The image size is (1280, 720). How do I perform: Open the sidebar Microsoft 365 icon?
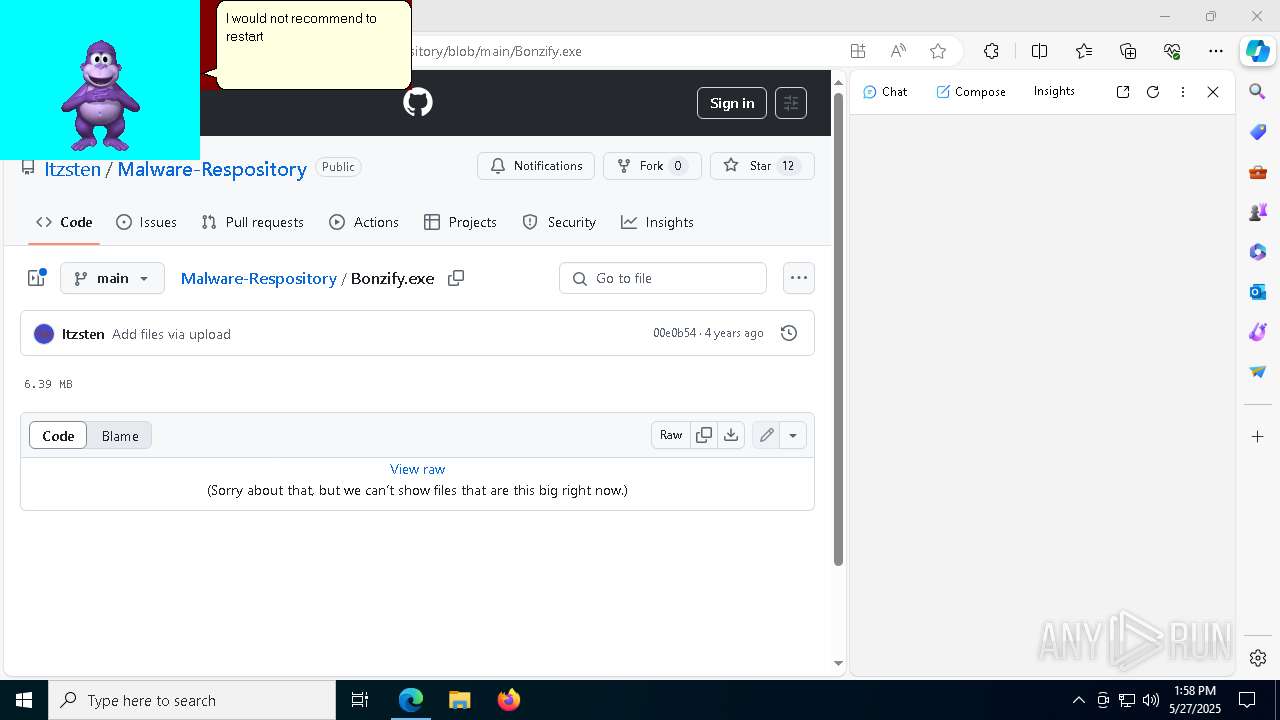1258,252
